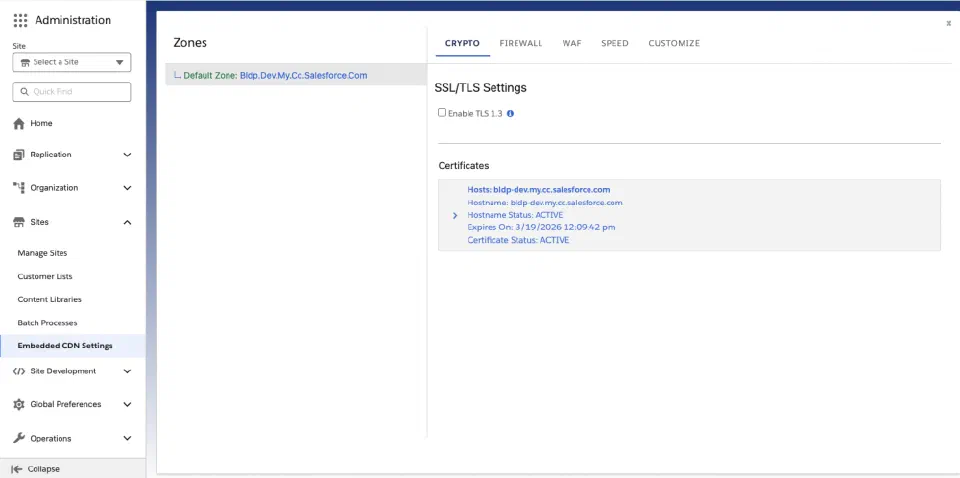960x478 pixels.
Task: Click the Home menu label
Action: [42, 124]
